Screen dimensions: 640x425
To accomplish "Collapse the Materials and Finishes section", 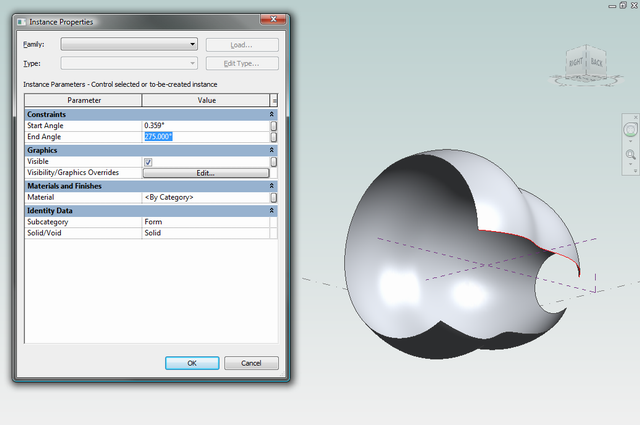I will (x=271, y=186).
